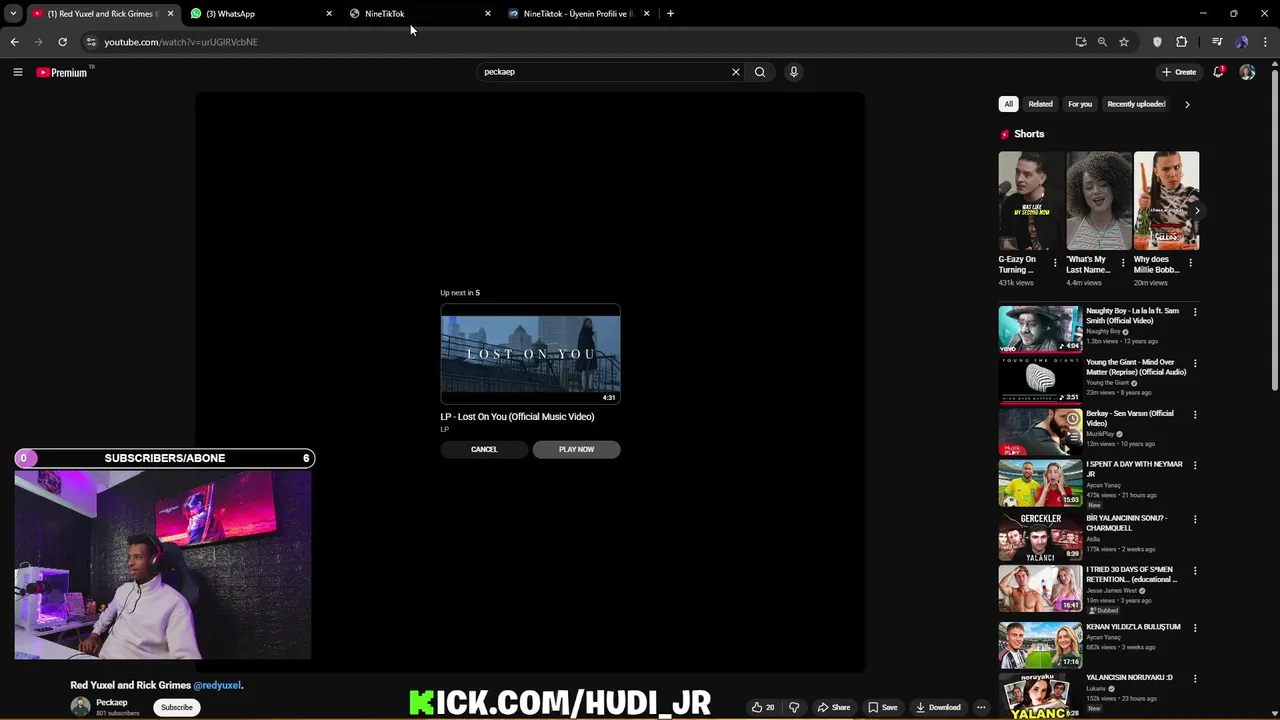Open new tab with plus button

670,14
